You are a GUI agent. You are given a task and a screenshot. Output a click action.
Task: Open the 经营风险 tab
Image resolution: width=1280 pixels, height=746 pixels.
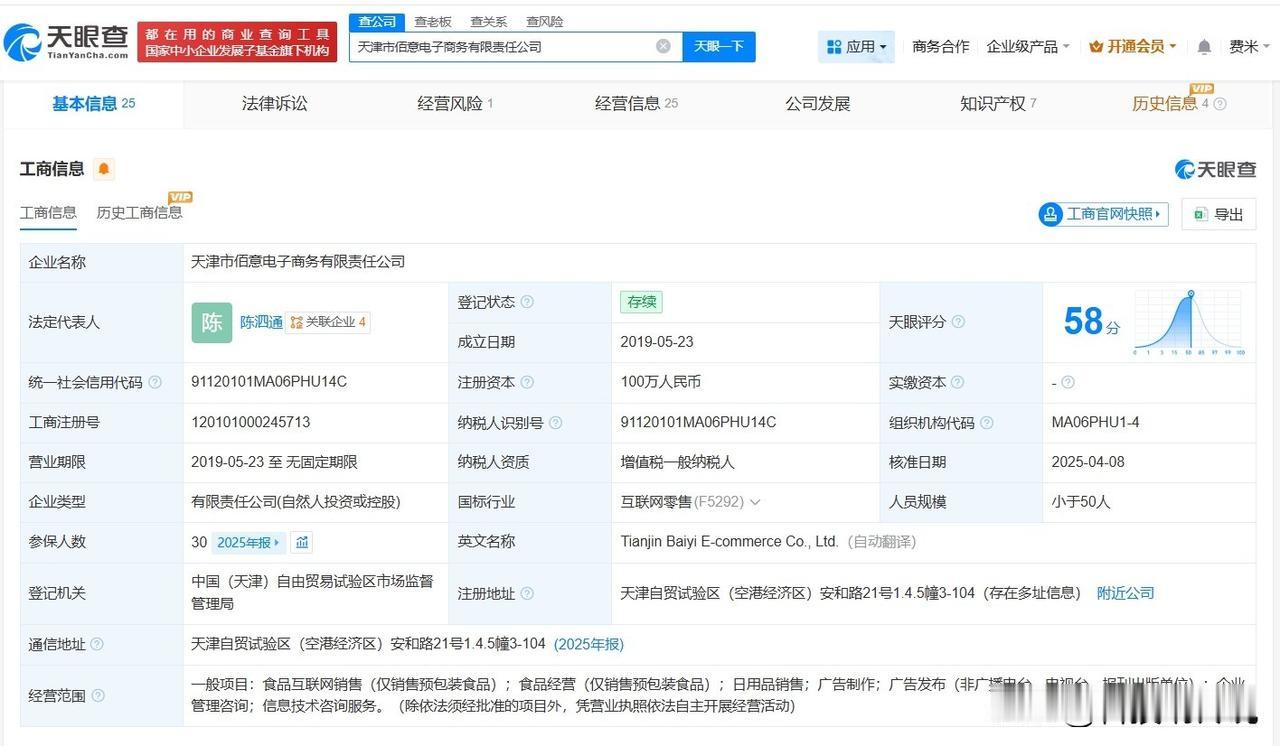coord(455,104)
